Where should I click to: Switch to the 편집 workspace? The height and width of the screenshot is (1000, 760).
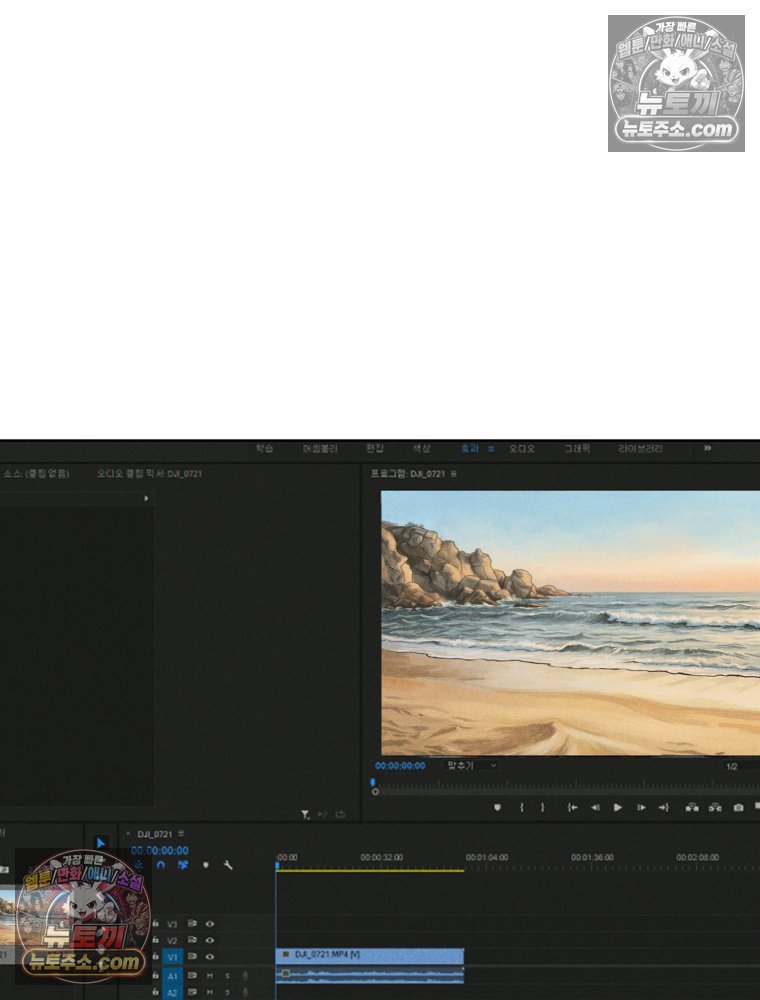(x=374, y=449)
